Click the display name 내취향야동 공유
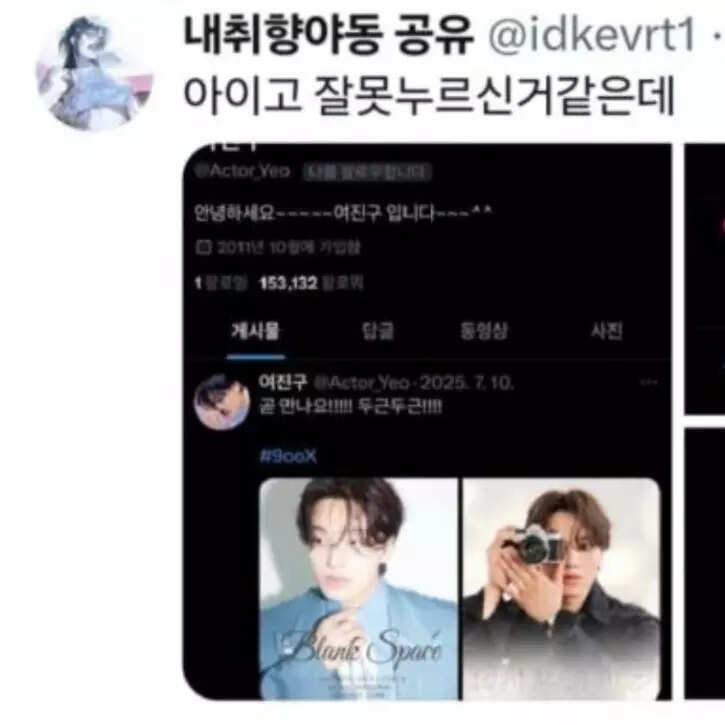 (x=329, y=34)
